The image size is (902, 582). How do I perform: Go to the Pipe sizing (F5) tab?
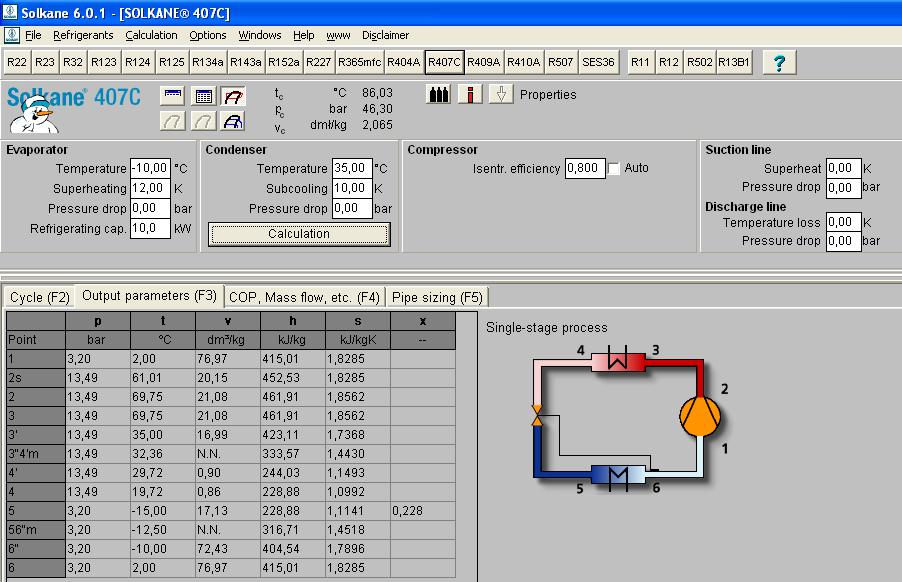tap(437, 297)
